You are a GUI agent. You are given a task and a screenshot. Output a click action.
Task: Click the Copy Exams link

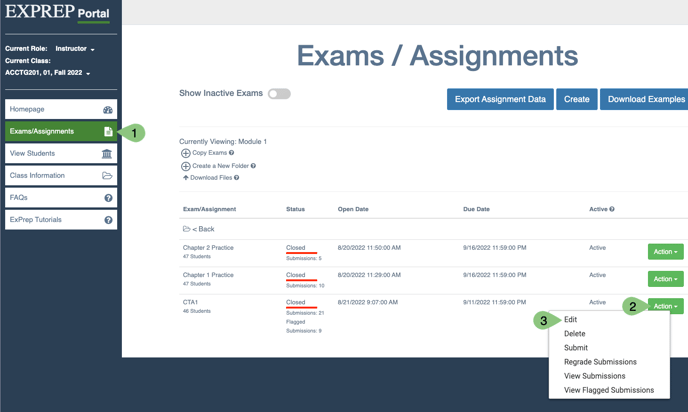click(209, 153)
